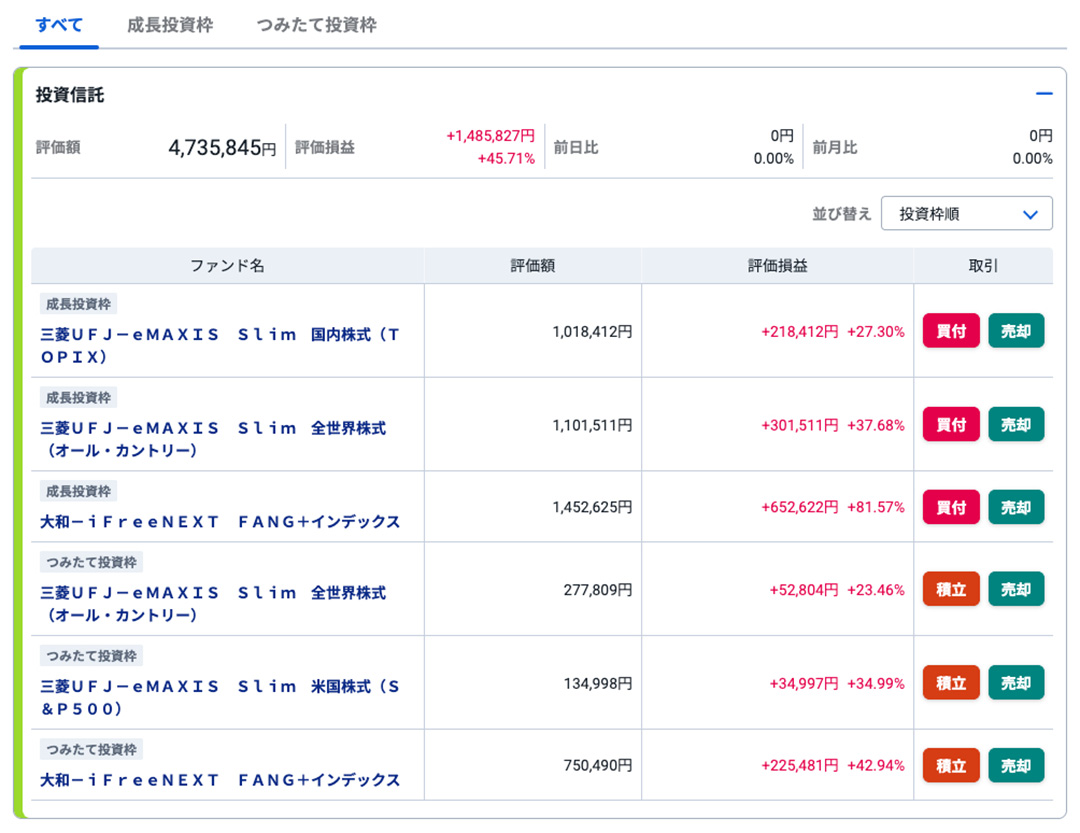Screen dimensions: 1080x833
Task: Select total valuation 4,735,845円
Action: click(222, 147)
